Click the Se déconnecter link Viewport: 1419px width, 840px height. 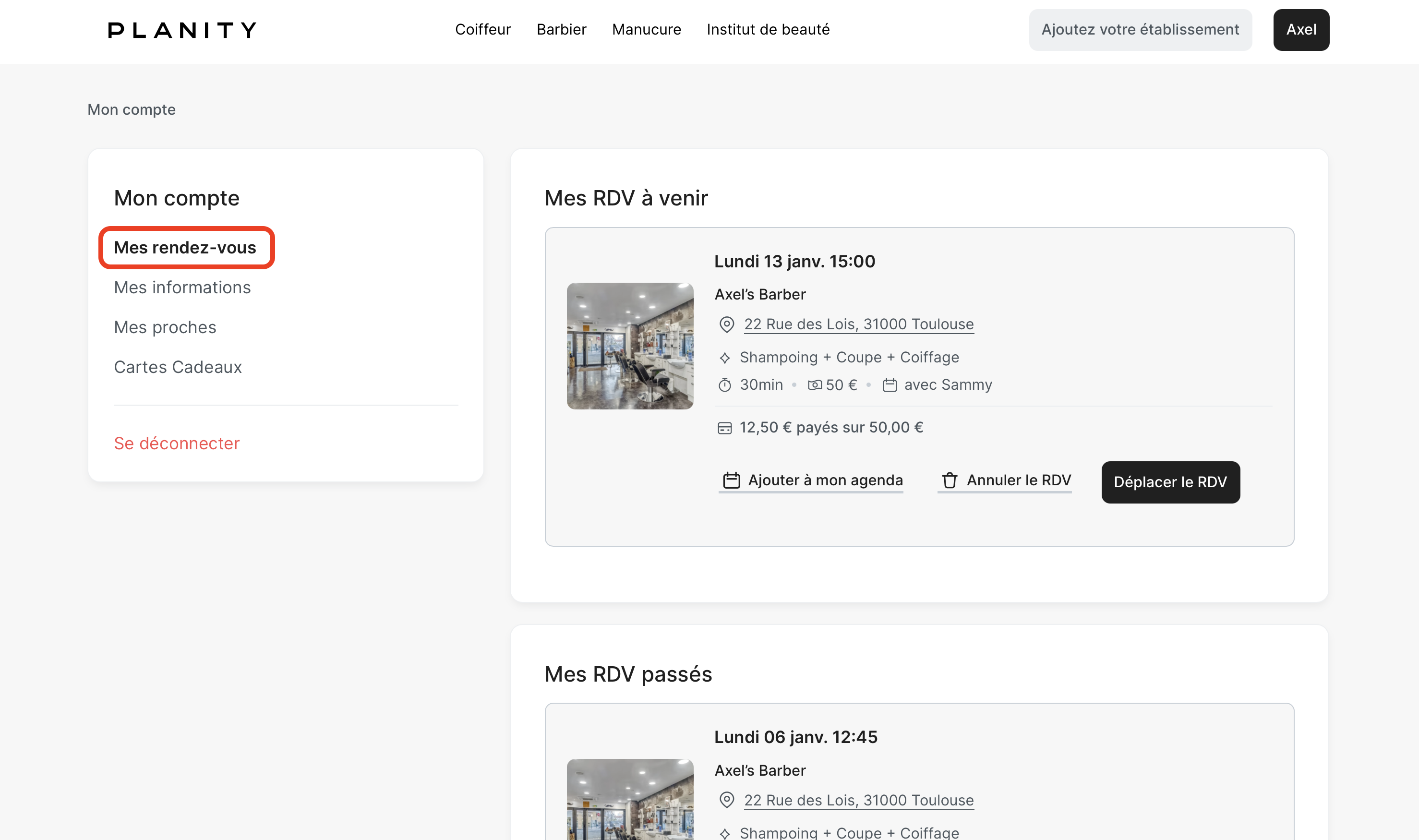177,443
